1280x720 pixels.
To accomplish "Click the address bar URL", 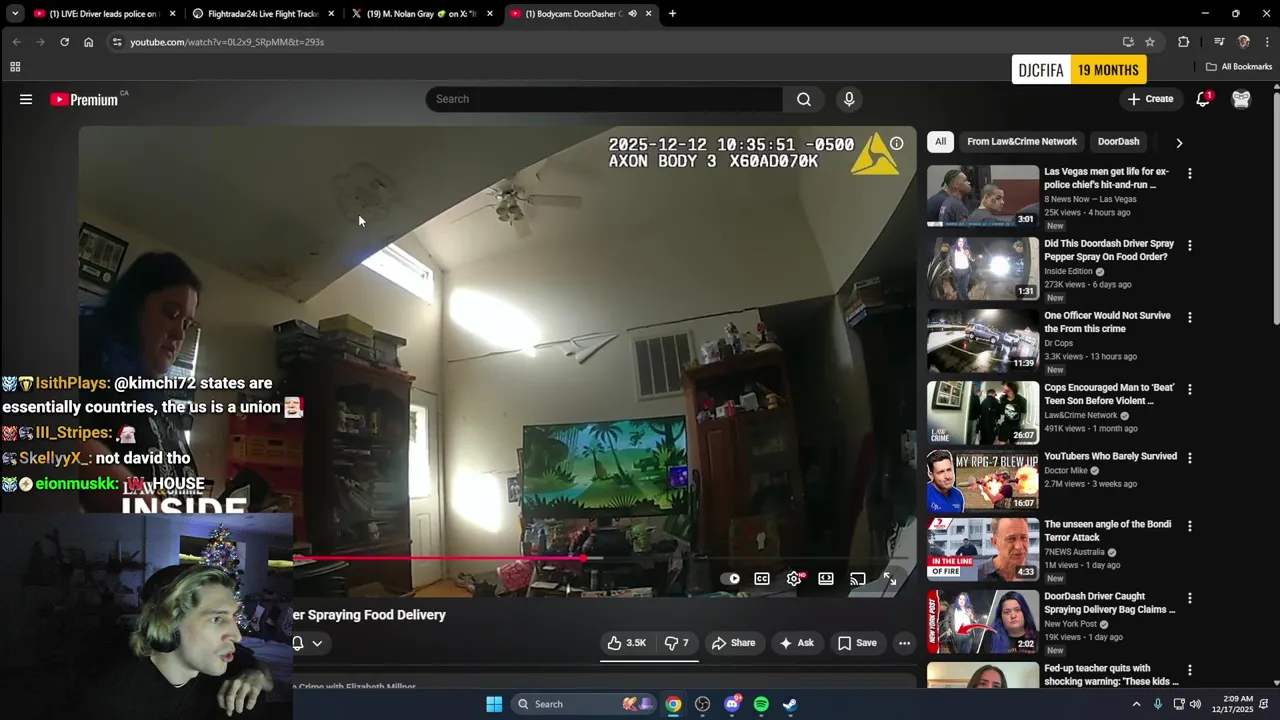I will (x=227, y=42).
